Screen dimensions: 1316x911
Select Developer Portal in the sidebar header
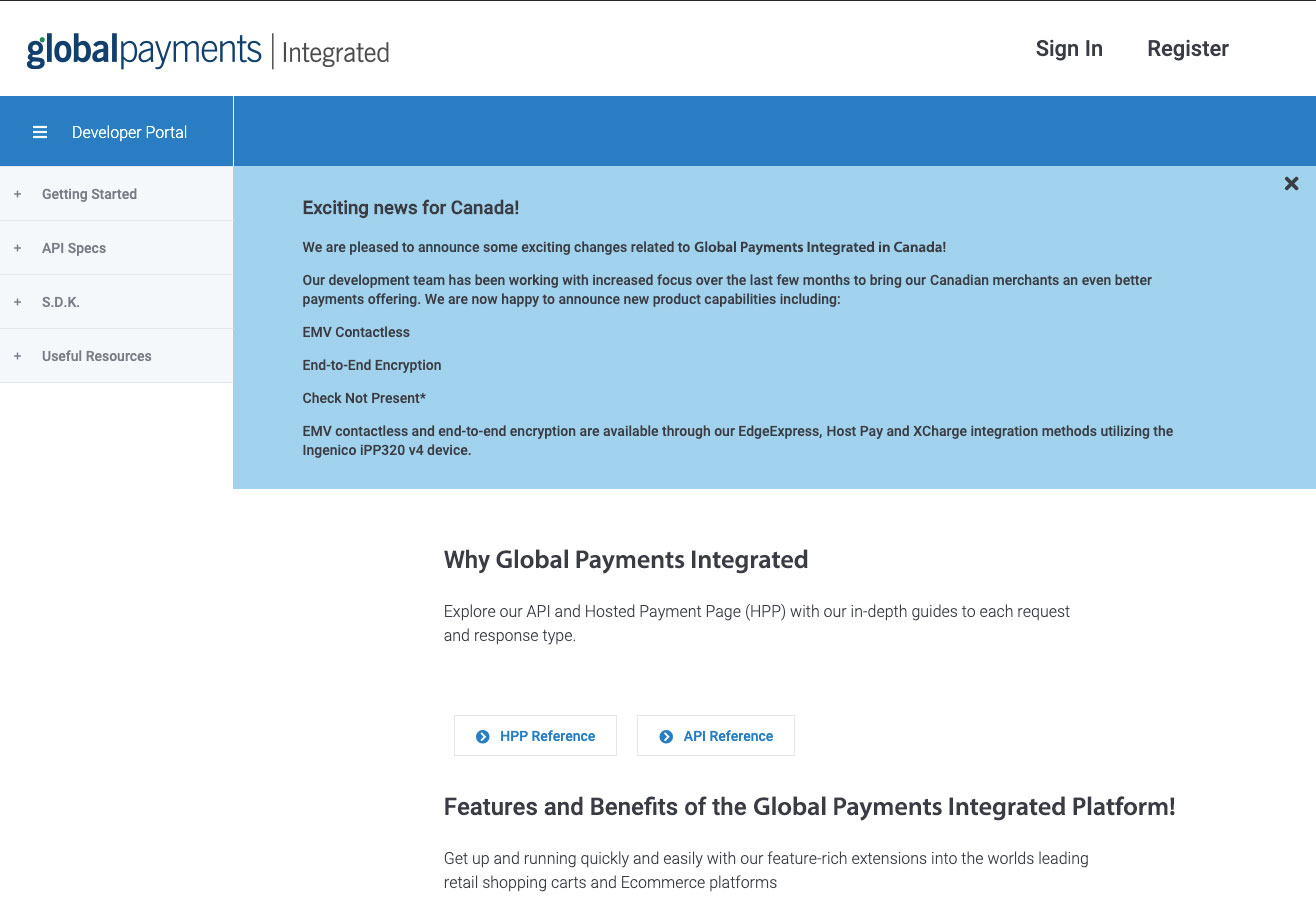(129, 131)
